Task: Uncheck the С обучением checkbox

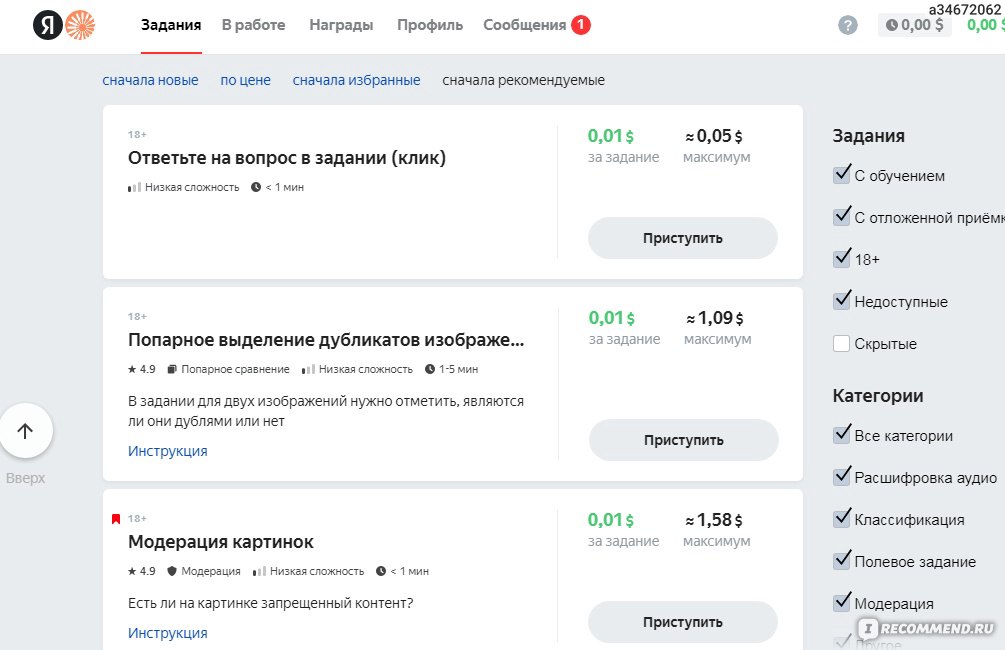Action: click(842, 174)
